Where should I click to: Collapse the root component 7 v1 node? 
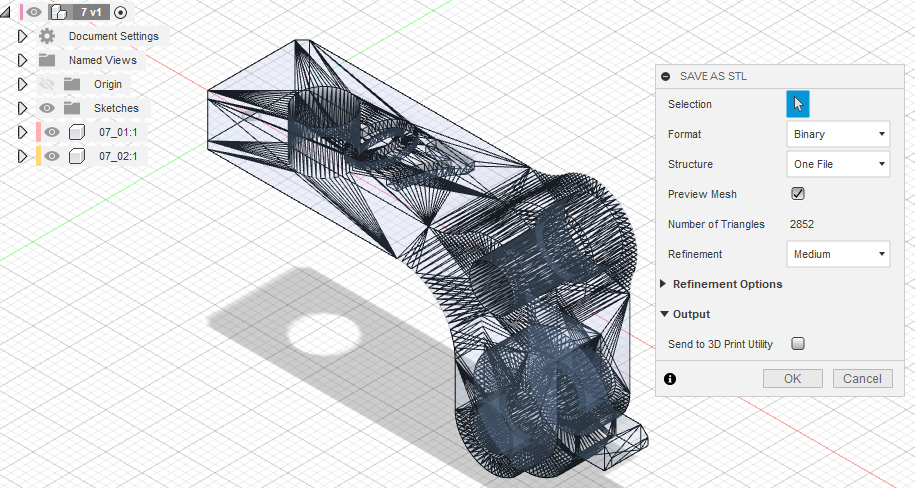pyautogui.click(x=5, y=12)
